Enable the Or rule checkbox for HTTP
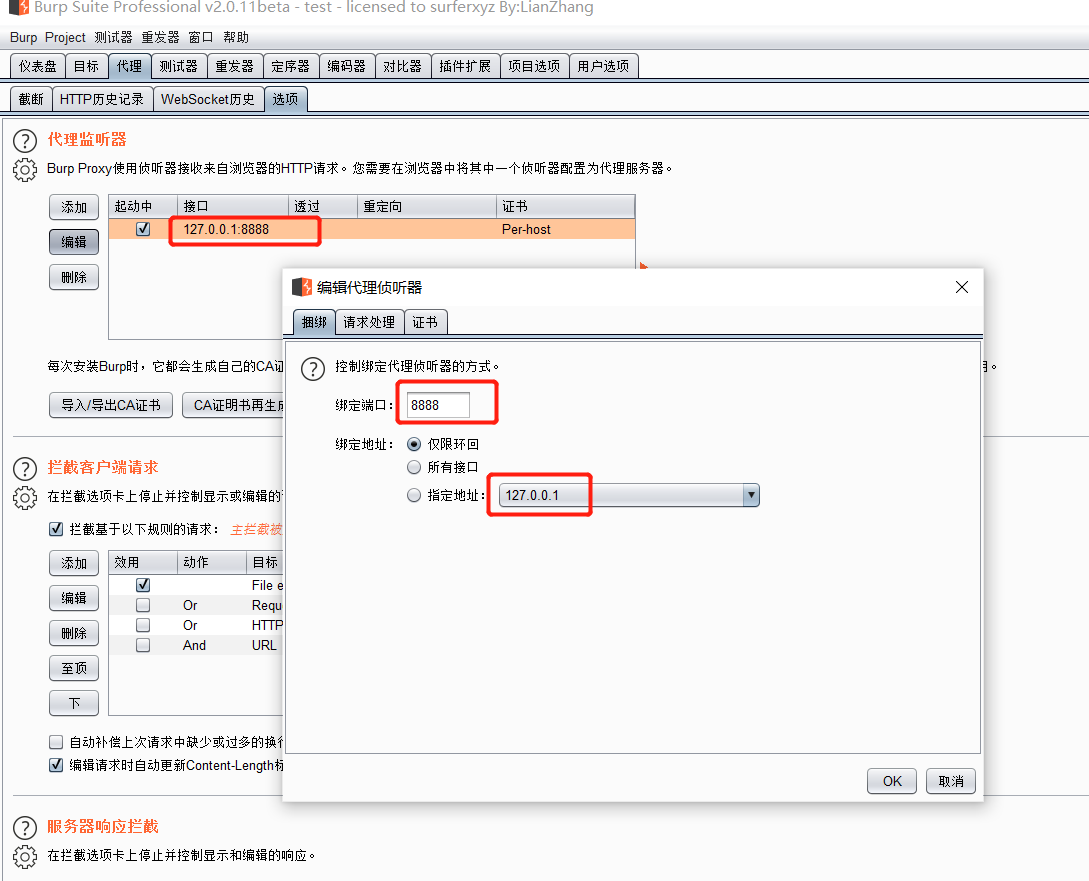This screenshot has width=1089, height=881. point(143,625)
